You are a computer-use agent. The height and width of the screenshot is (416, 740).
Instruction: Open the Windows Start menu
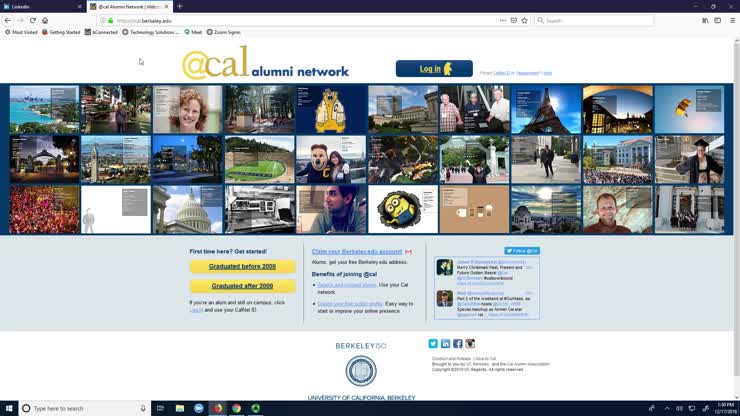pos(9,408)
